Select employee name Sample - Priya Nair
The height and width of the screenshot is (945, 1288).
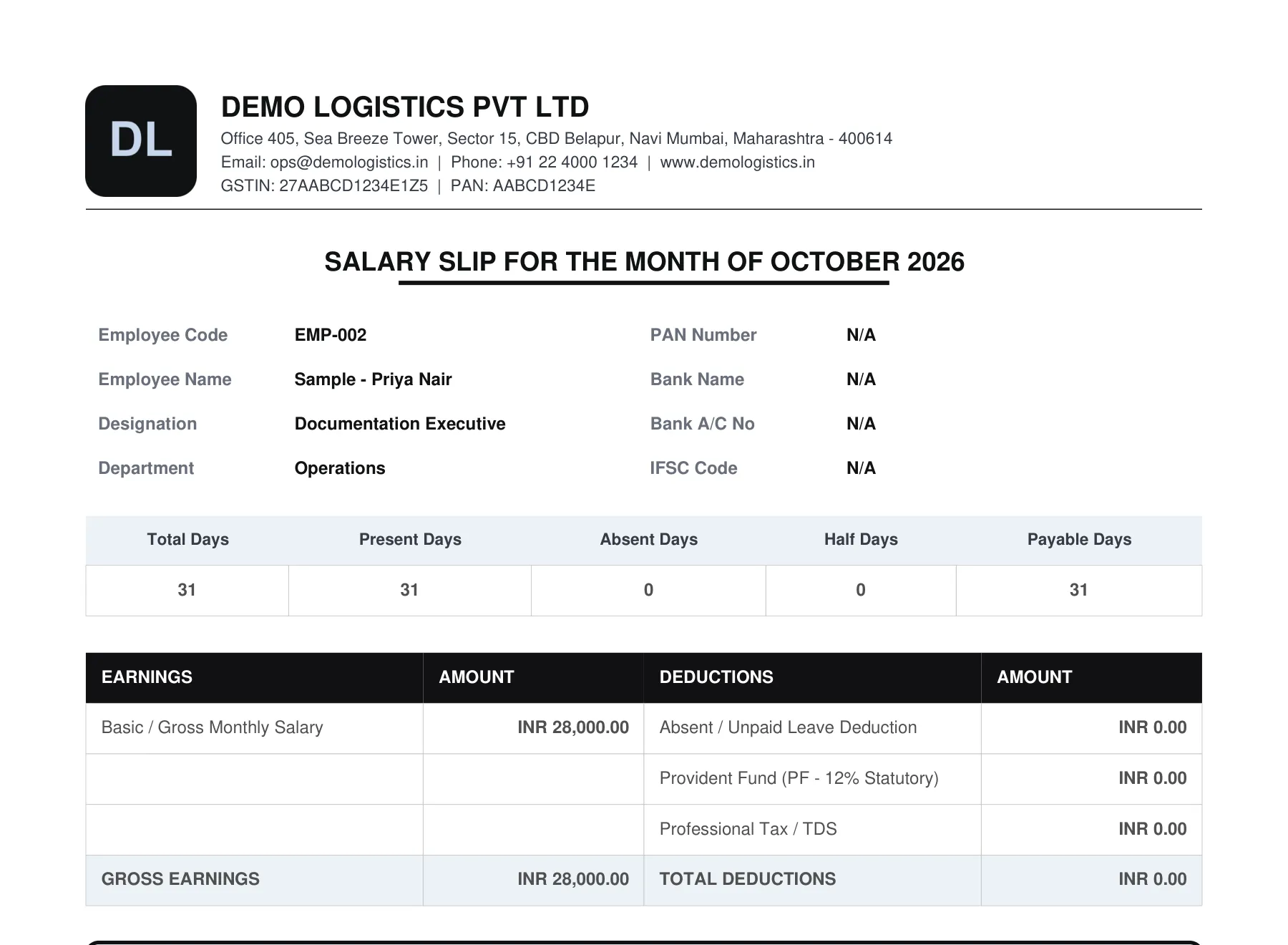[373, 379]
